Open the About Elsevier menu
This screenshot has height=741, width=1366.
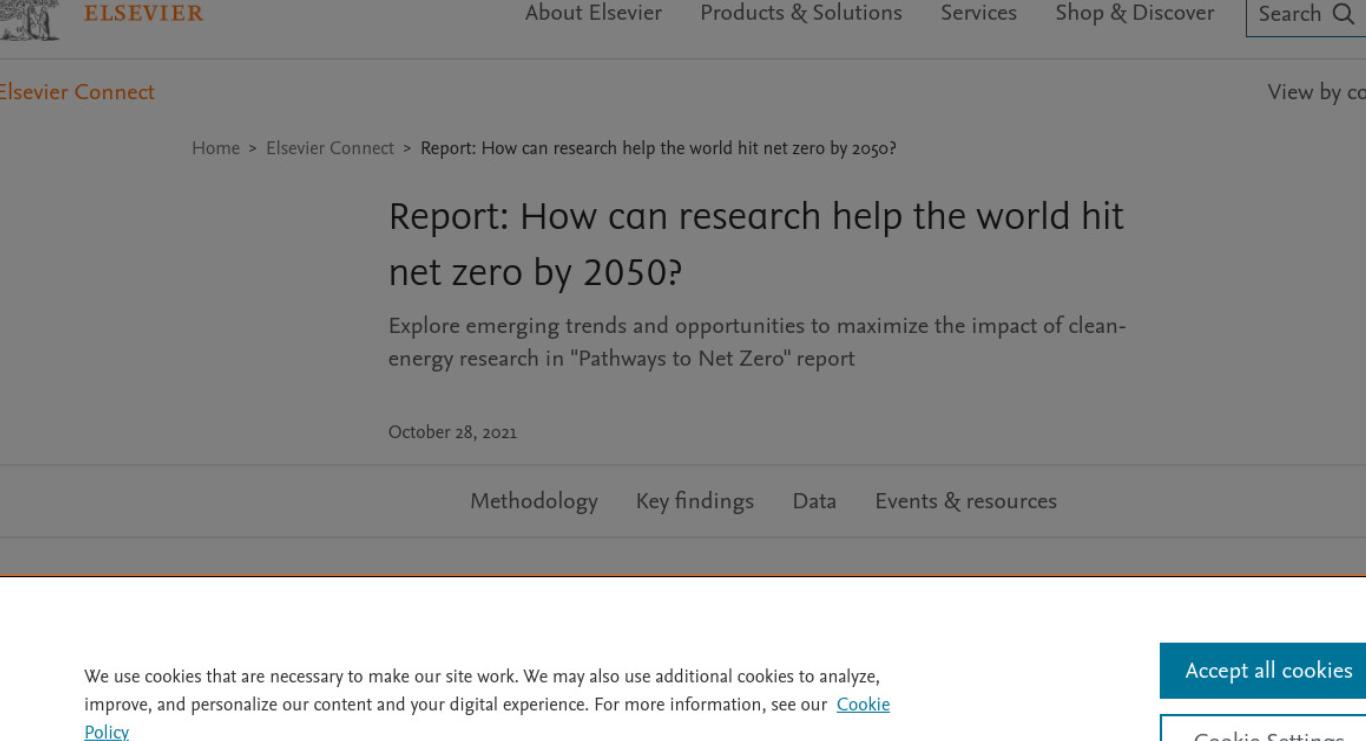coord(593,14)
